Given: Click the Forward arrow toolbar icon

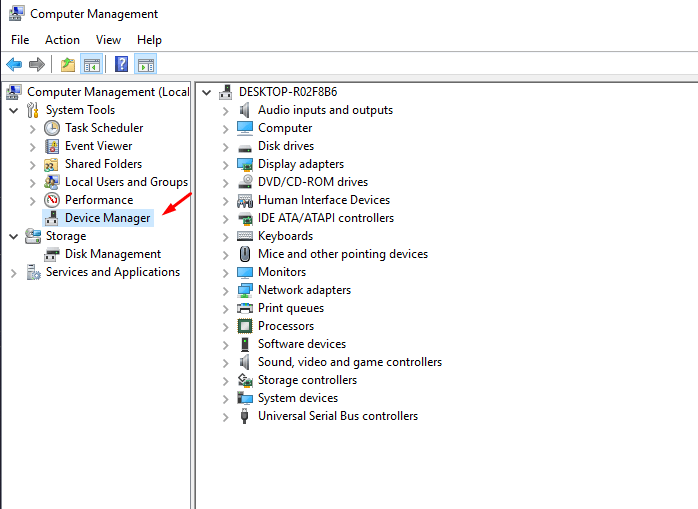Looking at the screenshot, I should 37,65.
